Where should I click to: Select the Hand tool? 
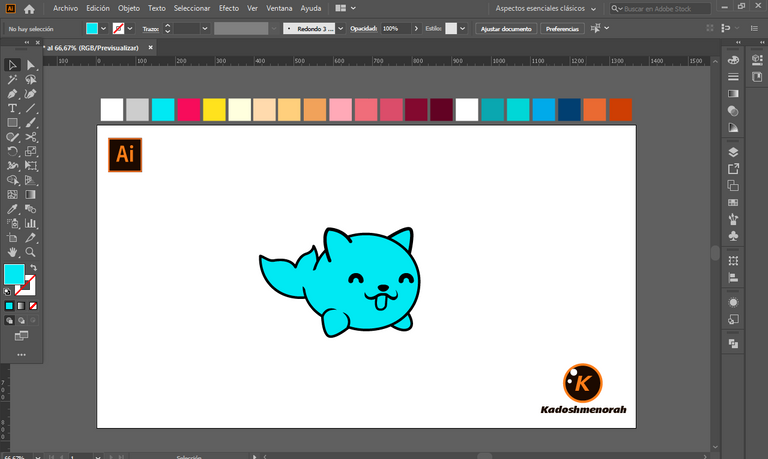tap(12, 252)
